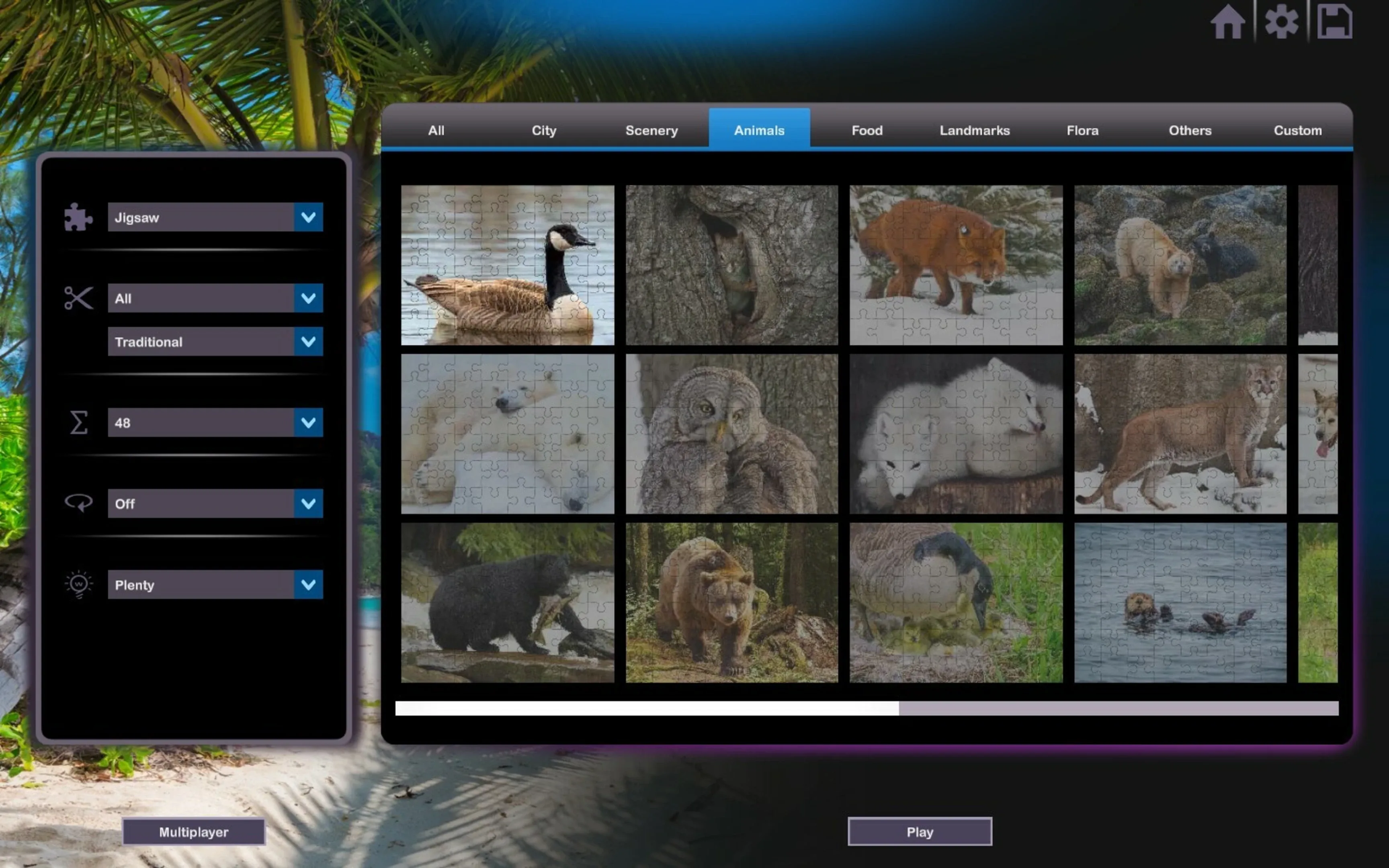The image size is (1389, 868).
Task: Switch to the Landmarks tab
Action: (975, 130)
